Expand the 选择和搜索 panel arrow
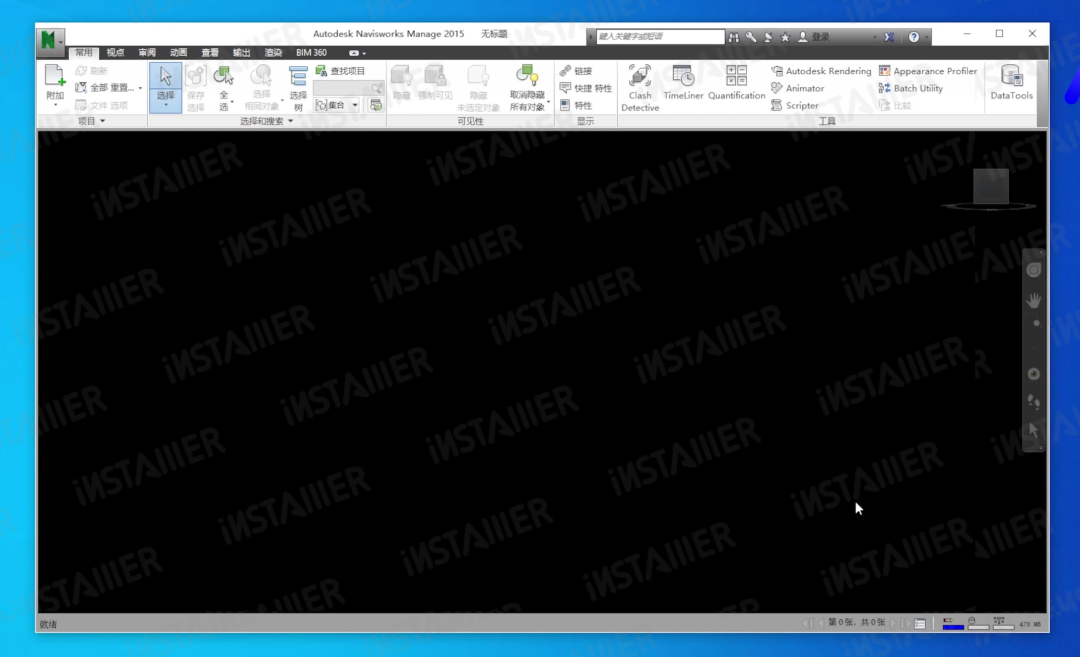The width and height of the screenshot is (1080, 657). [x=291, y=121]
